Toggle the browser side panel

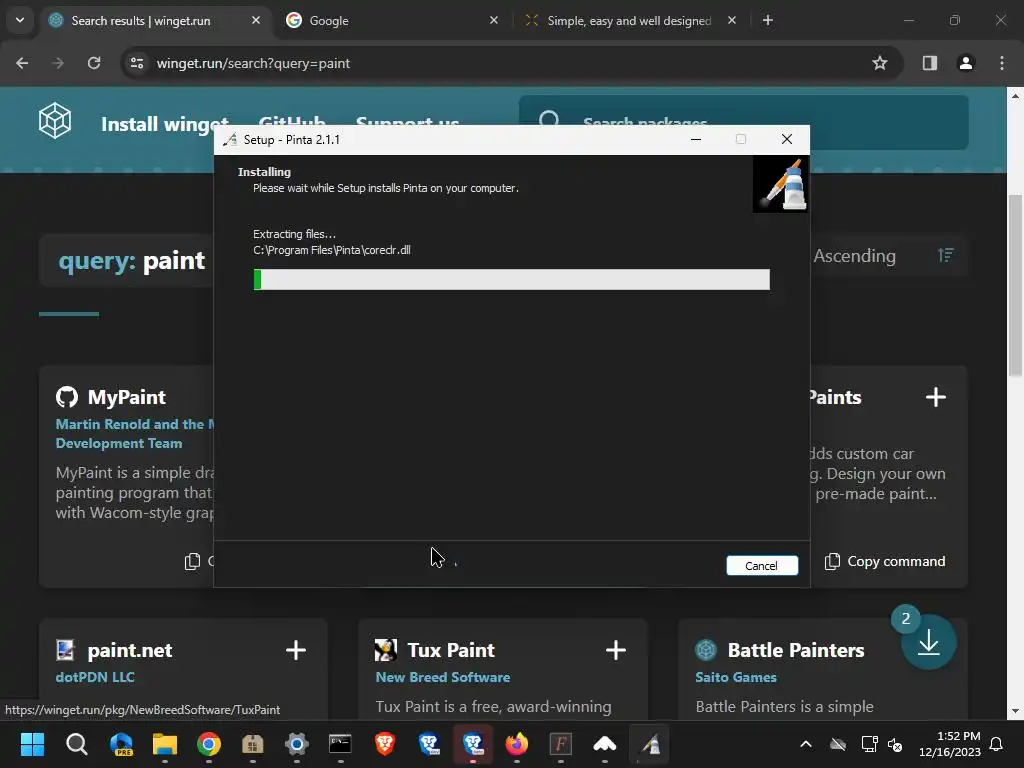[x=930, y=63]
